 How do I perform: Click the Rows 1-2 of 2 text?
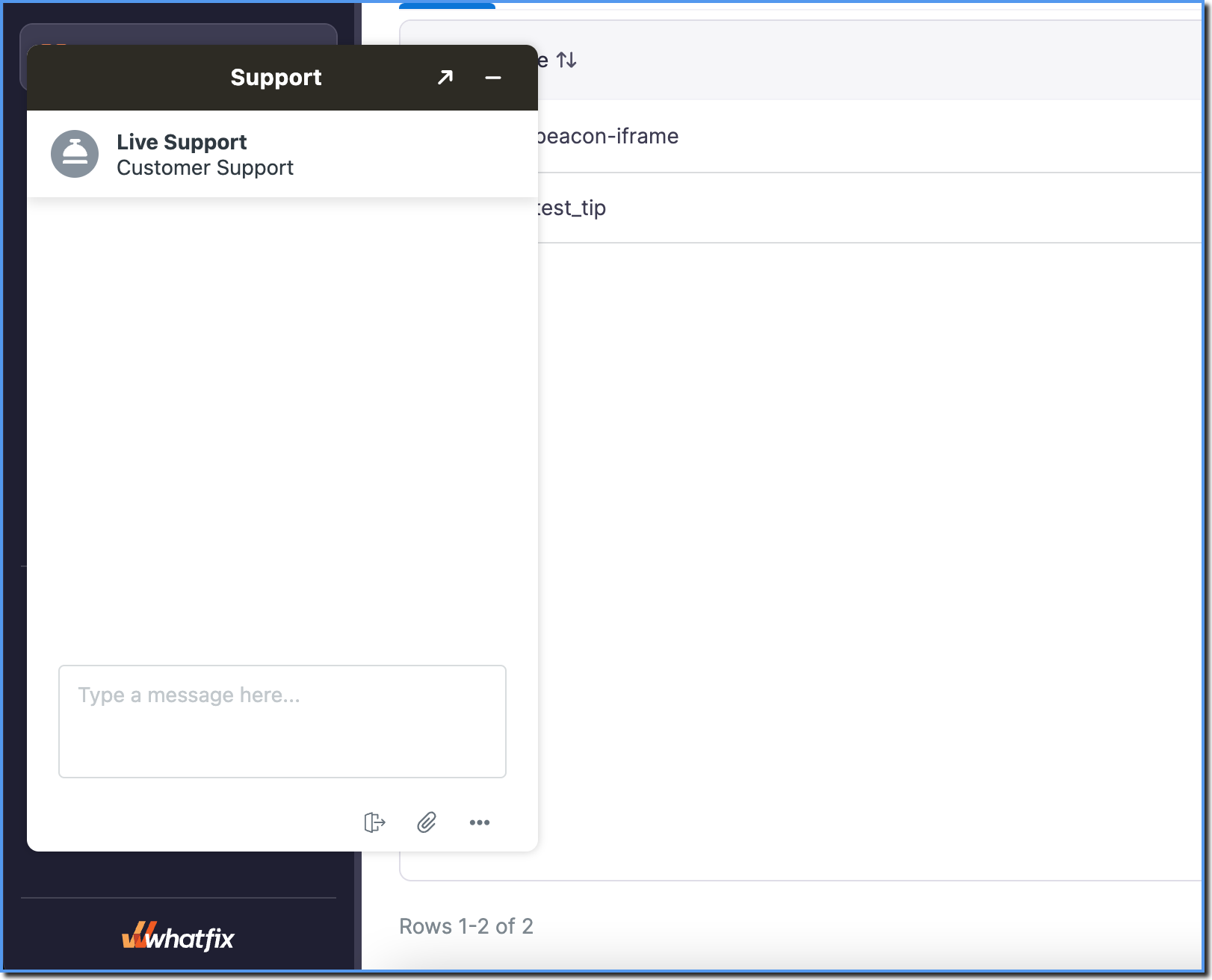[x=466, y=926]
